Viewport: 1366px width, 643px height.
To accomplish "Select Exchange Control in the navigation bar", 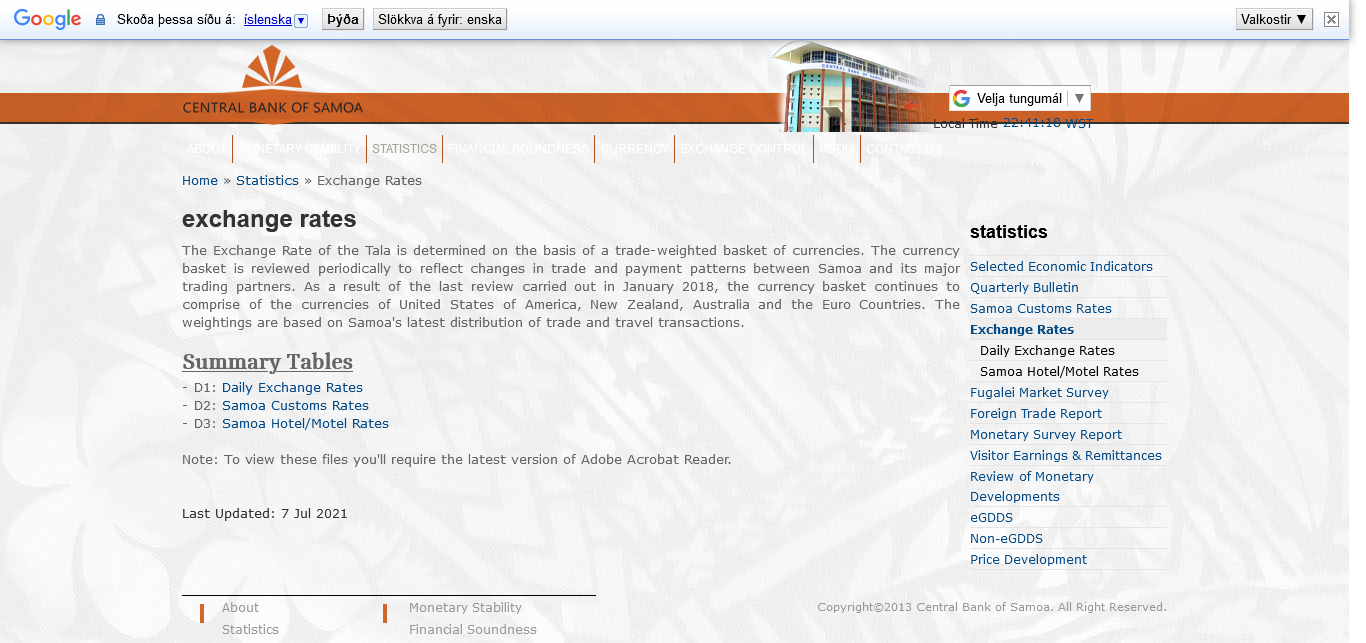I will pyautogui.click(x=744, y=149).
